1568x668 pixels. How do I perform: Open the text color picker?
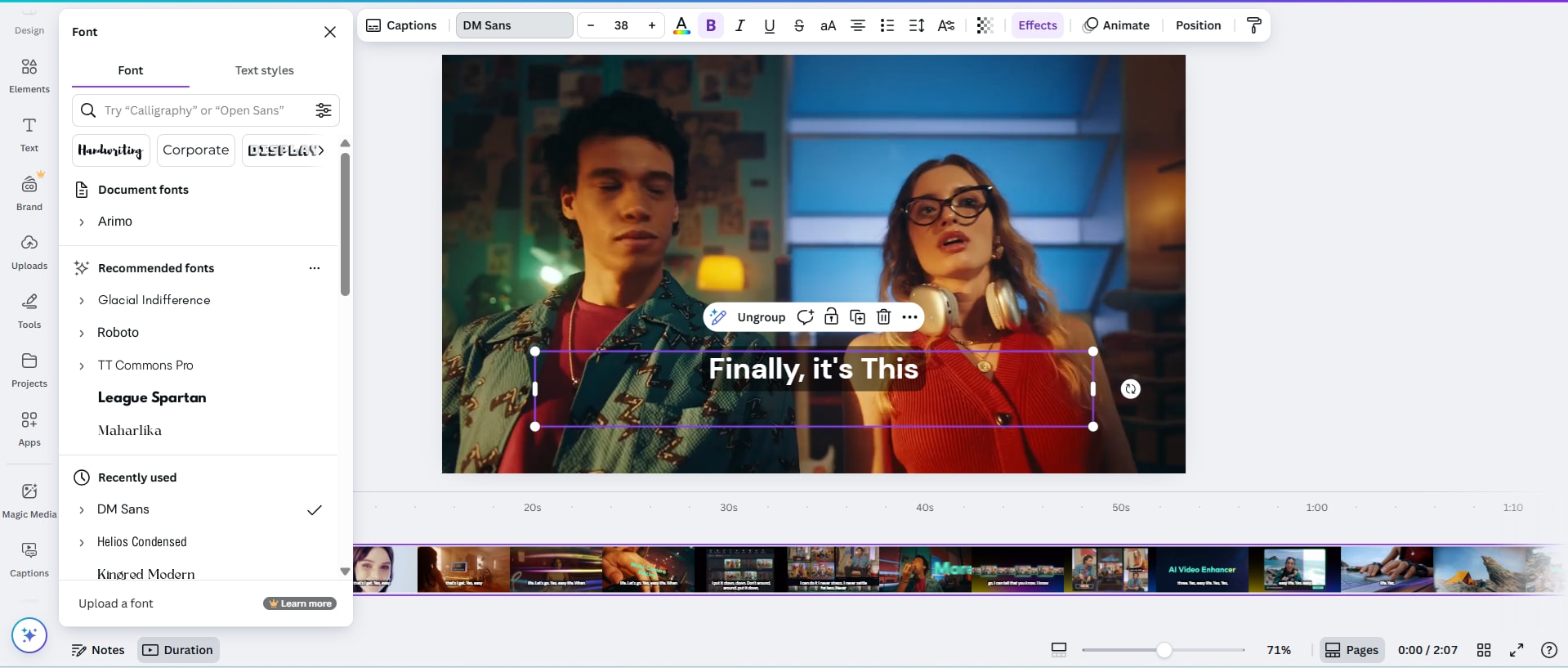(681, 25)
